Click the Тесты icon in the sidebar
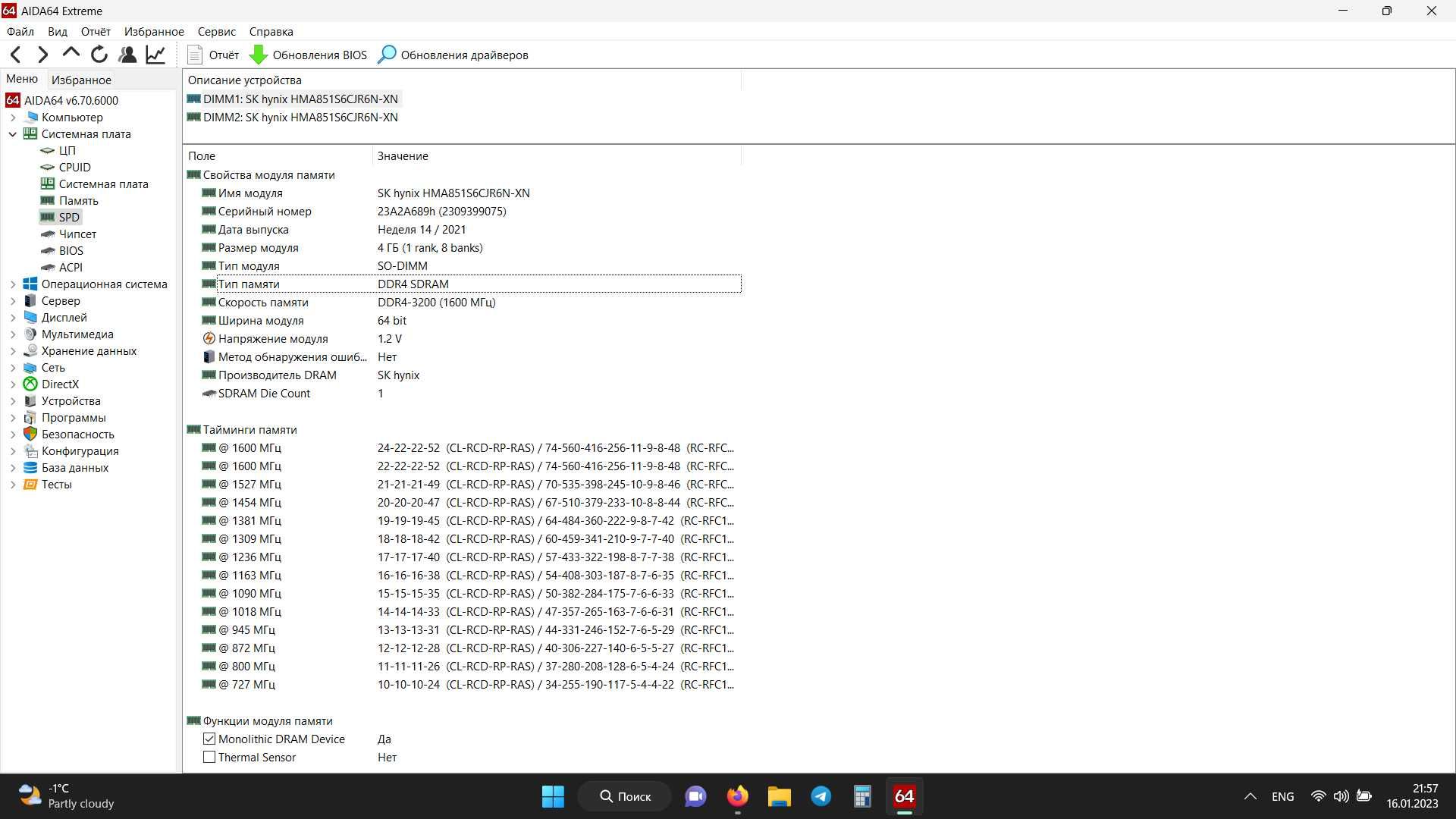This screenshot has width=1456, height=819. click(30, 485)
